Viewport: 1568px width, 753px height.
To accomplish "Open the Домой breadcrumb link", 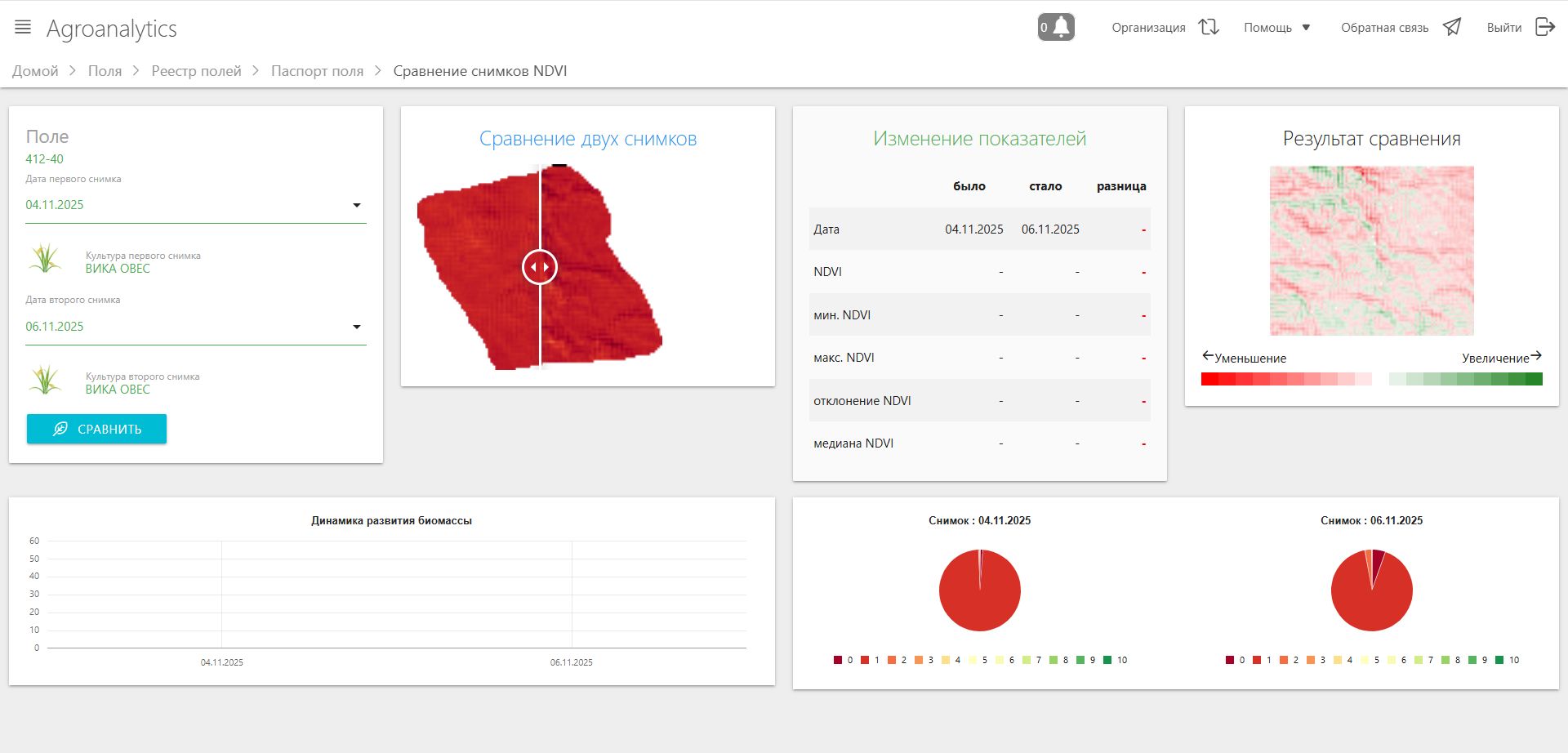I will pos(35,71).
